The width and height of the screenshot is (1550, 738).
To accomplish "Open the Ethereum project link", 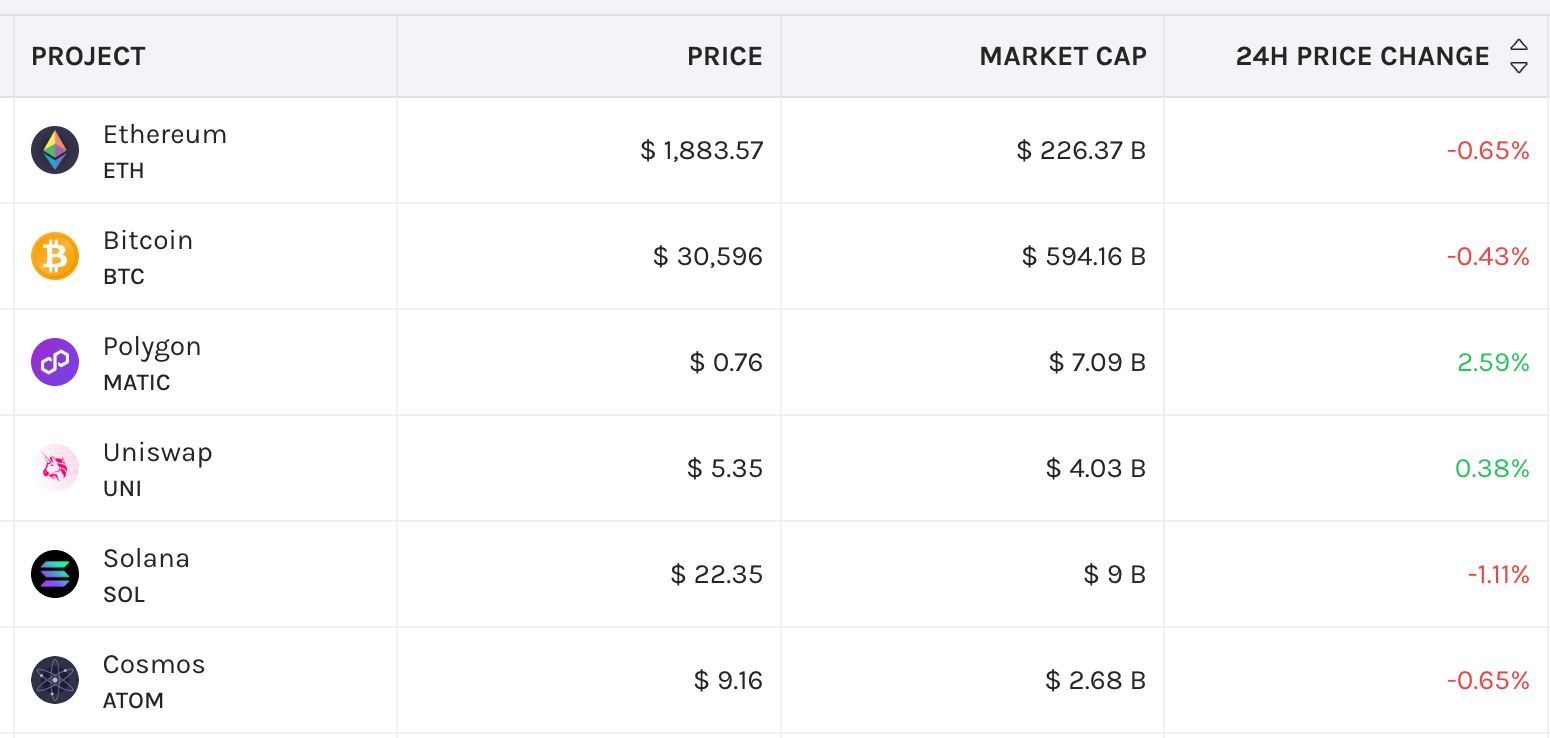I will click(x=165, y=135).
